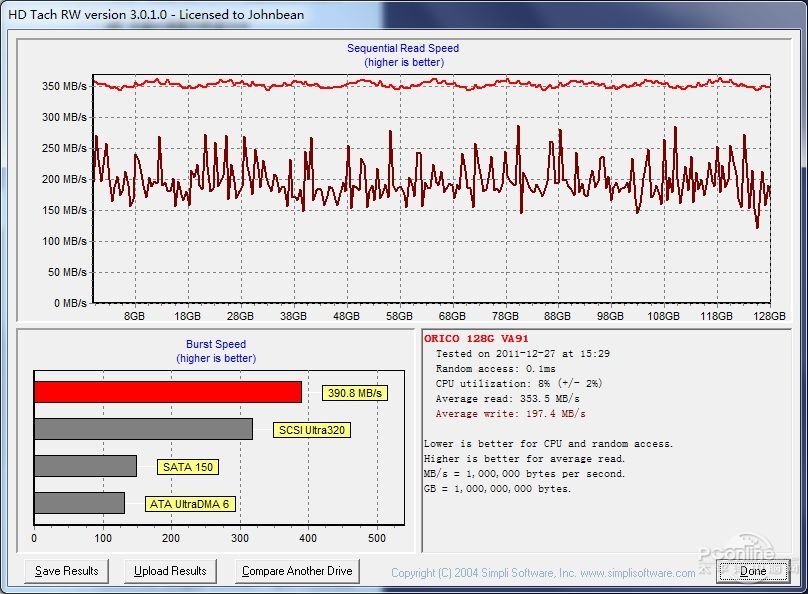Image resolution: width=808 pixels, height=594 pixels.
Task: Click the Average read 353.5 MB/s line
Action: coord(508,399)
